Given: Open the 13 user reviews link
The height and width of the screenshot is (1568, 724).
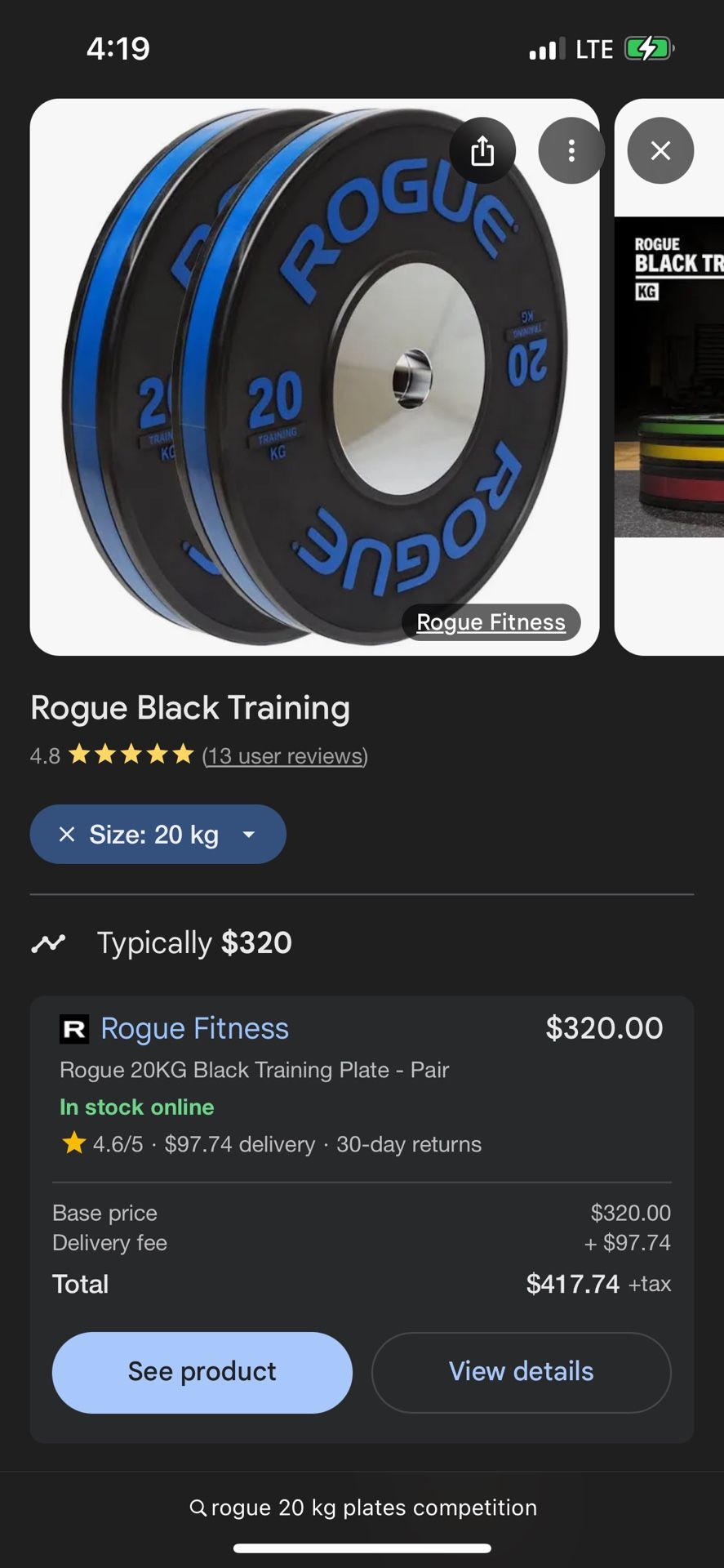Looking at the screenshot, I should pyautogui.click(x=285, y=756).
